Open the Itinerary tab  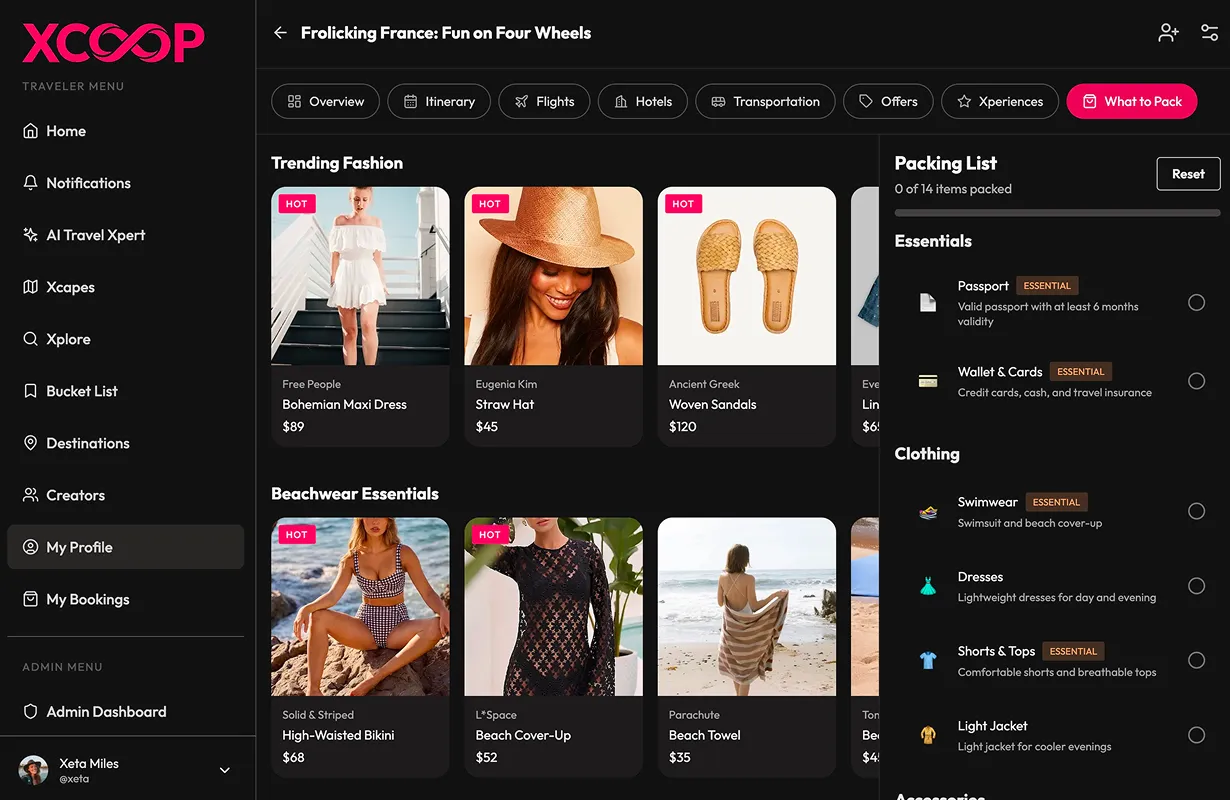point(439,101)
